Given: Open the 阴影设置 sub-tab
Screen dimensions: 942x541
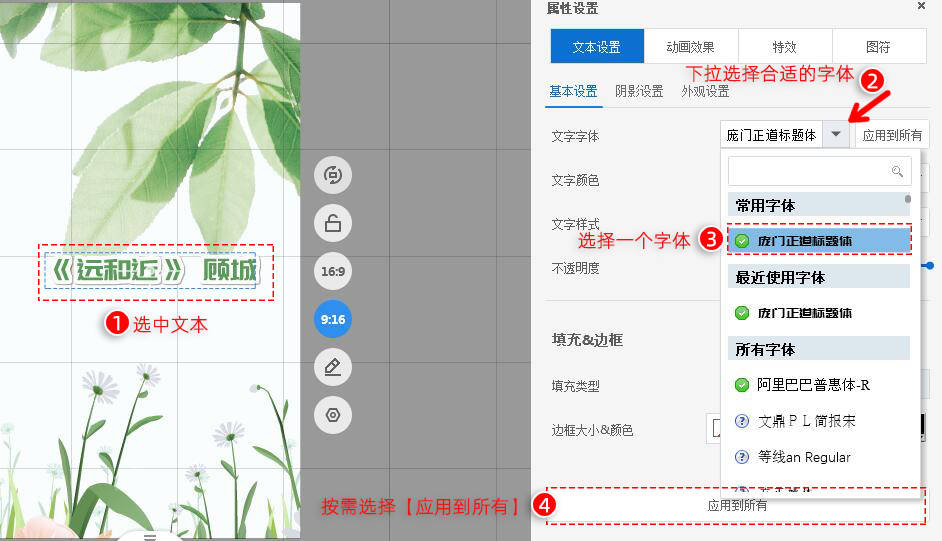Looking at the screenshot, I should [639, 91].
